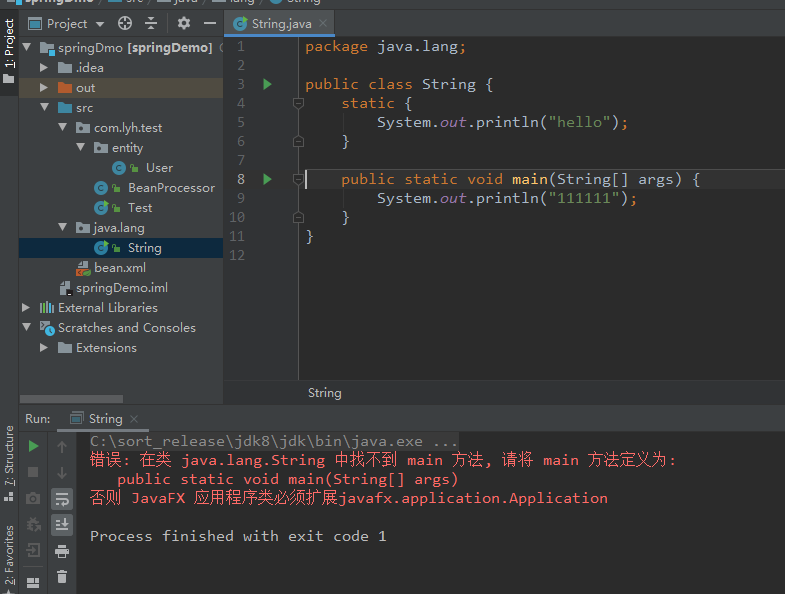Click the Stop process button
785x594 pixels.
pyautogui.click(x=33, y=472)
